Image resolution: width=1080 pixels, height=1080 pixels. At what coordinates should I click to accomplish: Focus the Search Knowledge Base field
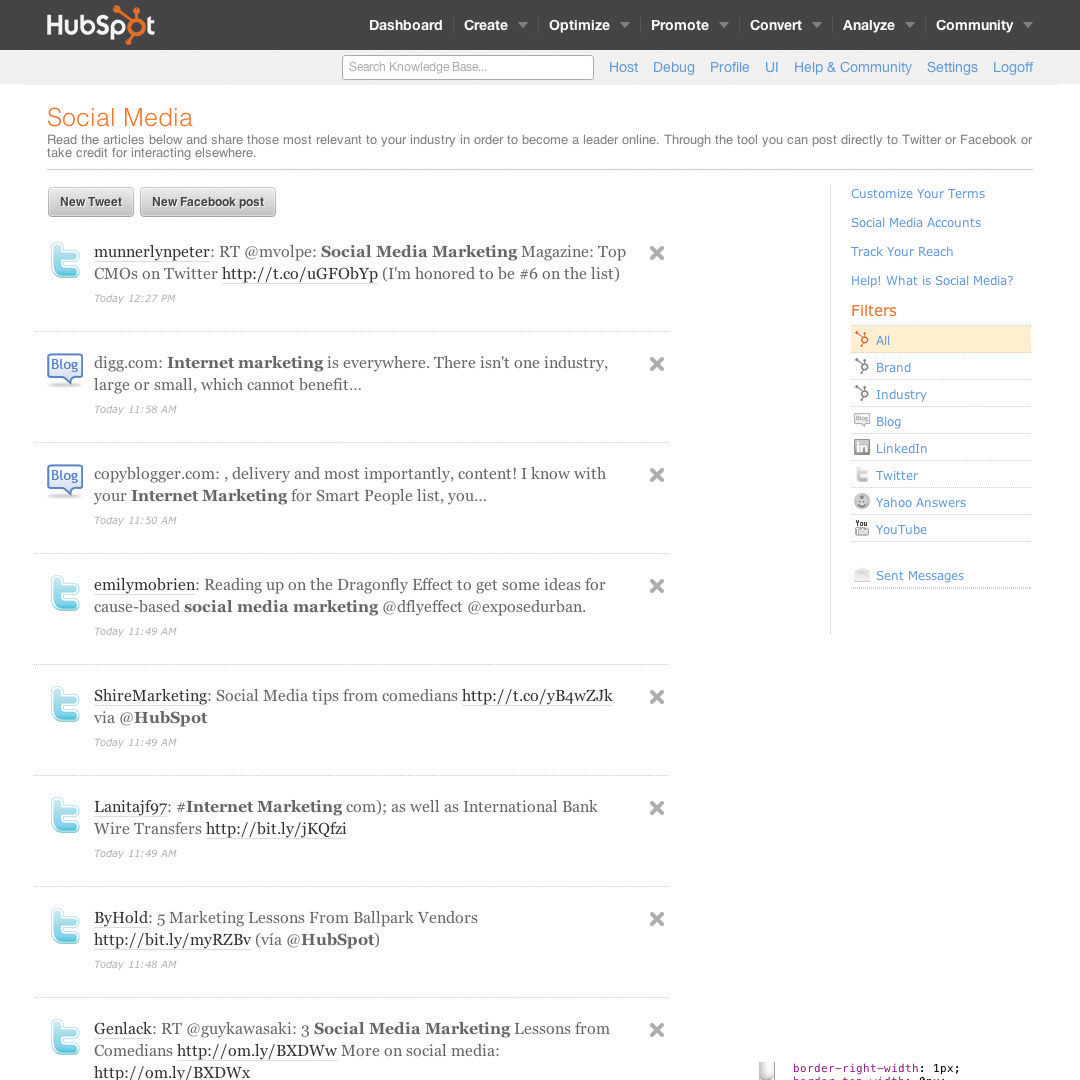click(468, 67)
